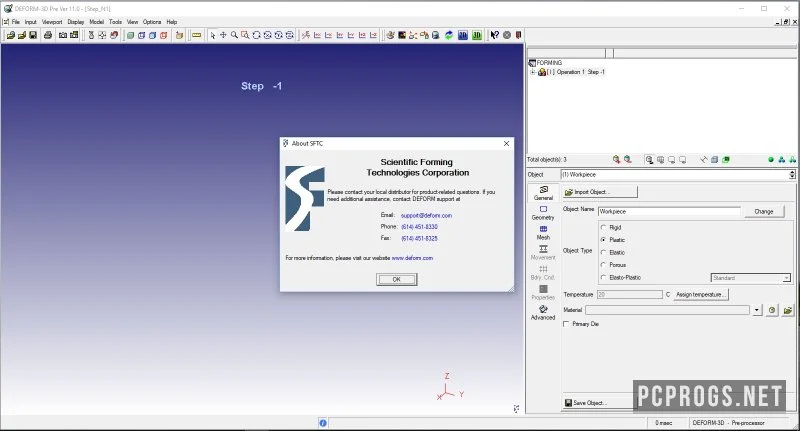This screenshot has width=800, height=431.
Task: Click the green 3D toolbar button
Action: [x=477, y=35]
